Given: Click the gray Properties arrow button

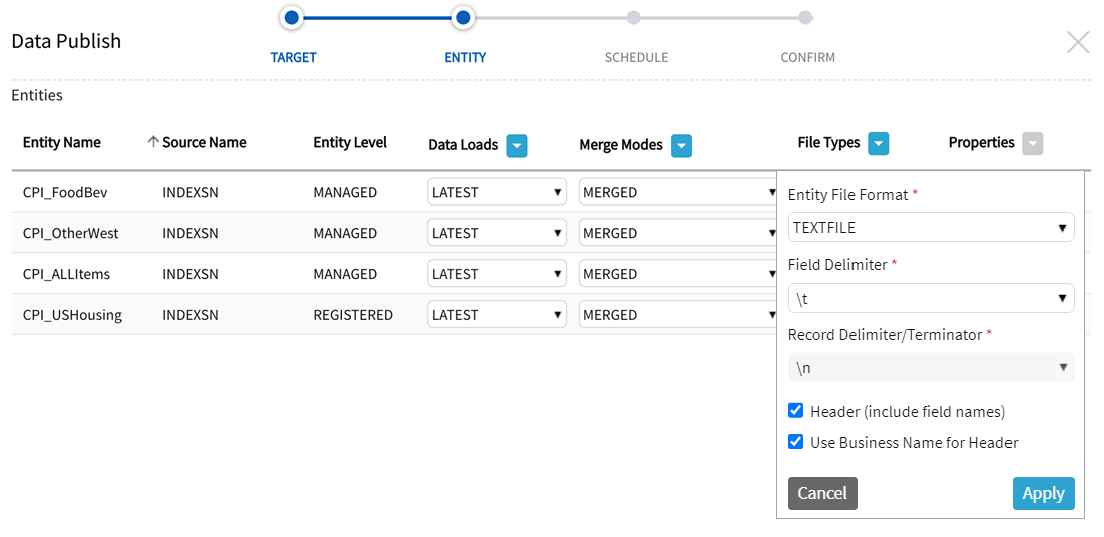Looking at the screenshot, I should [1032, 144].
